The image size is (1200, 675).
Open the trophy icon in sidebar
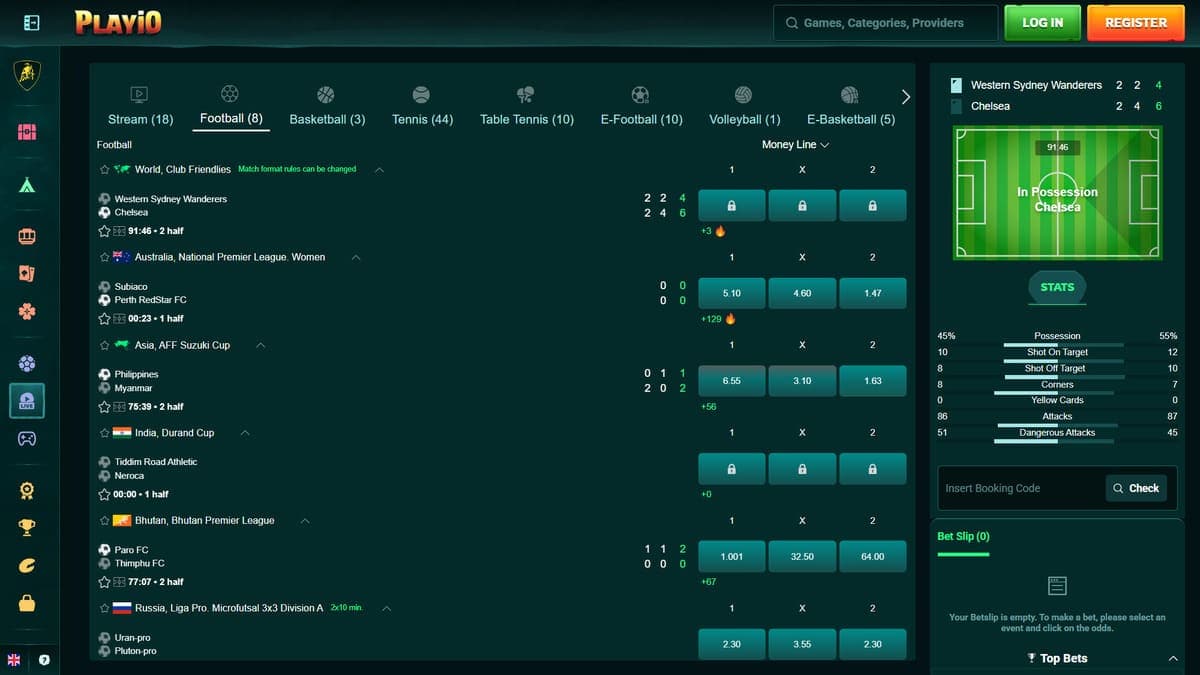click(x=27, y=527)
